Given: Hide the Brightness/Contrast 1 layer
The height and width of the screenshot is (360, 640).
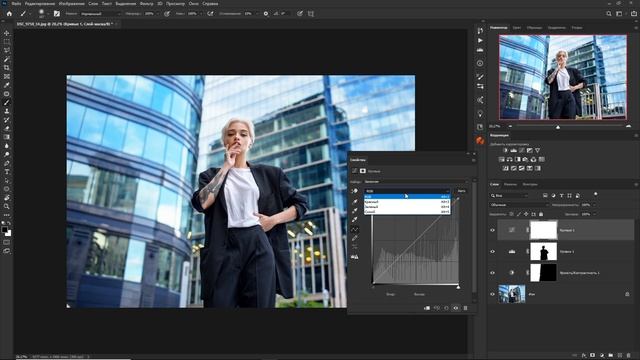Looking at the screenshot, I should 492,273.
